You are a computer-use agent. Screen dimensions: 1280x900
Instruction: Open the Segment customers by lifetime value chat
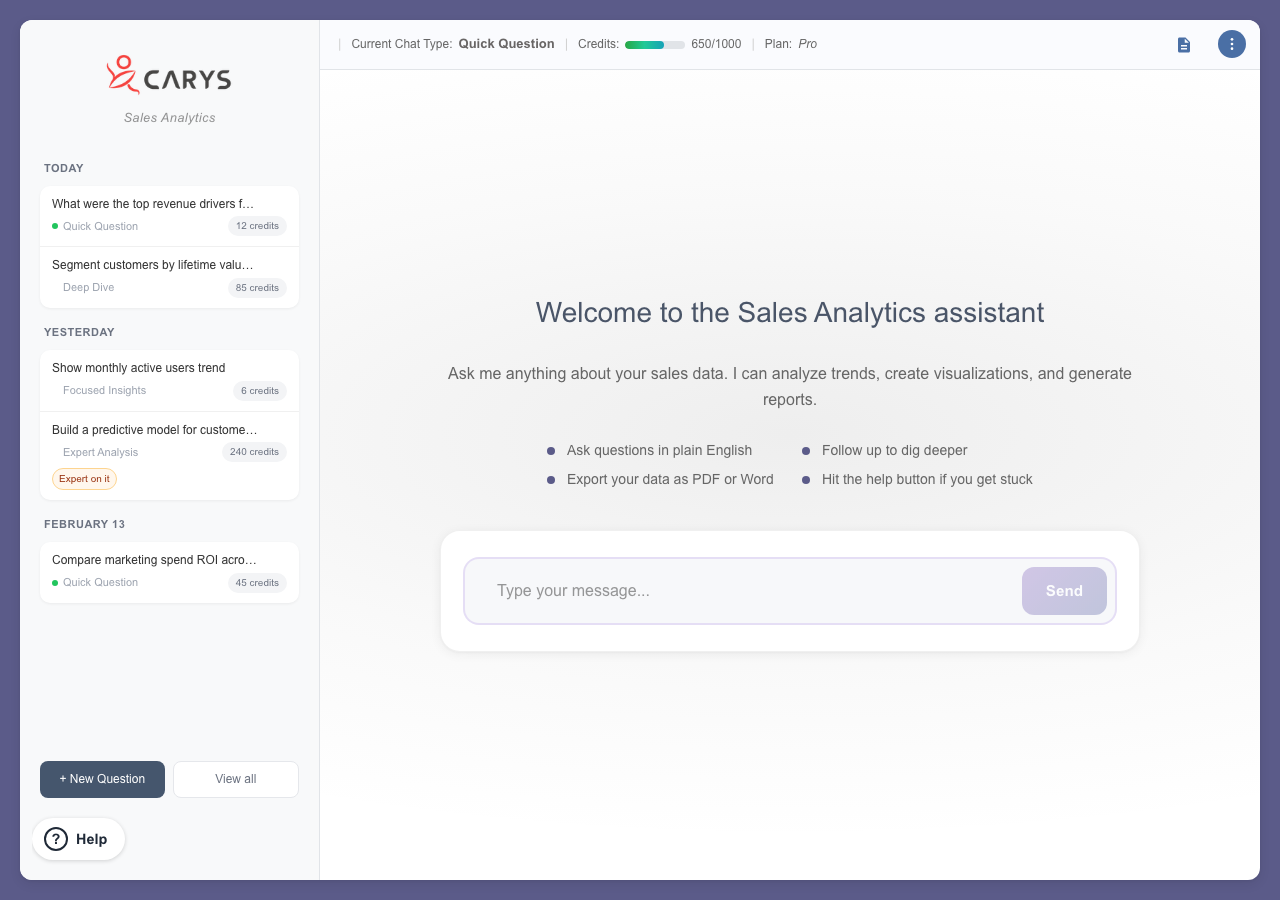(152, 265)
